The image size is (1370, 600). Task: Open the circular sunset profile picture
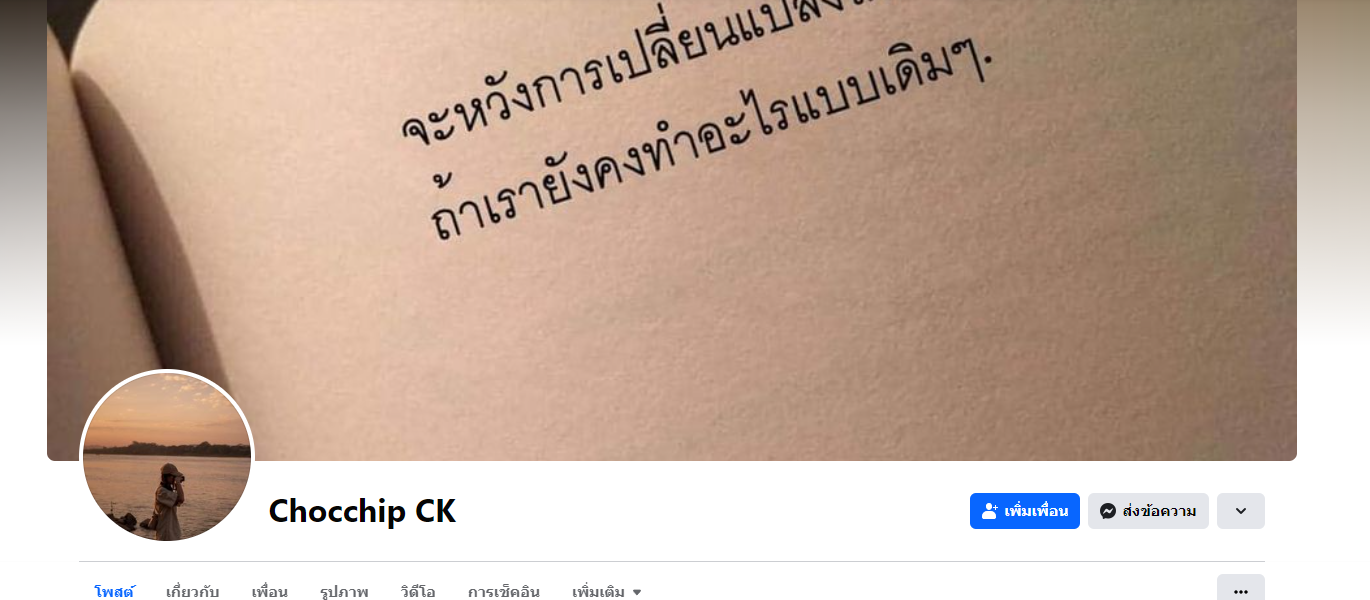click(167, 457)
